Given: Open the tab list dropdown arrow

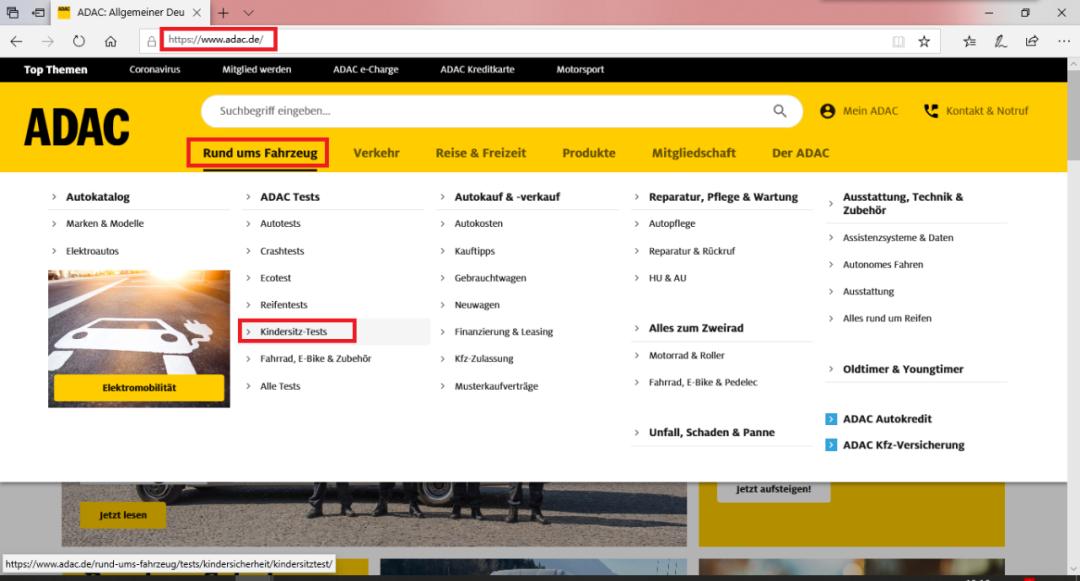Looking at the screenshot, I should tap(249, 13).
